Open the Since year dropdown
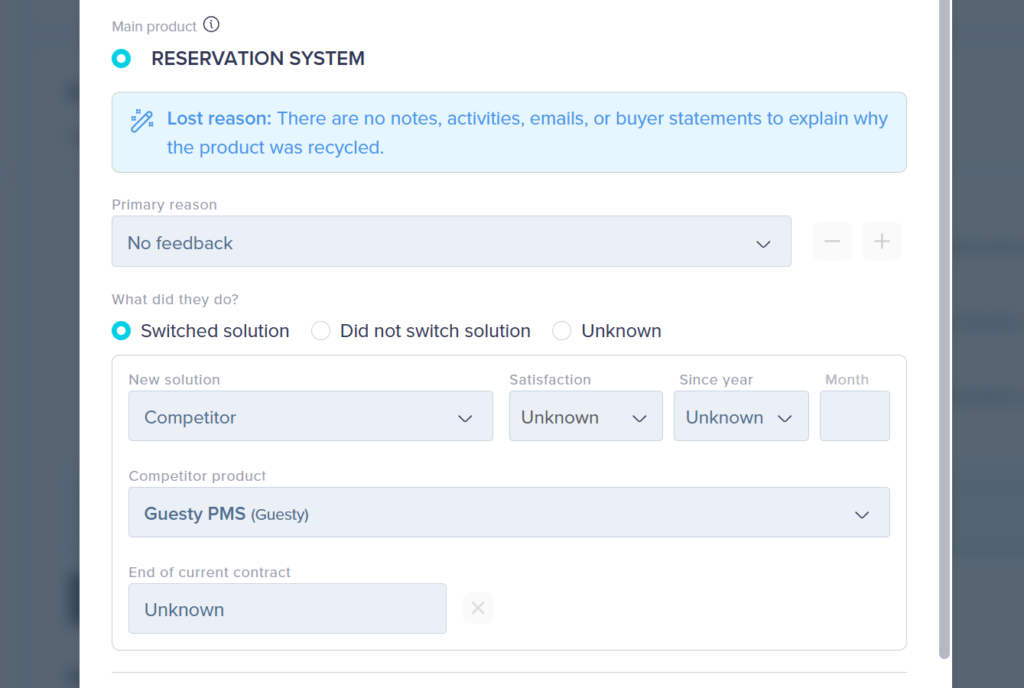 740,416
